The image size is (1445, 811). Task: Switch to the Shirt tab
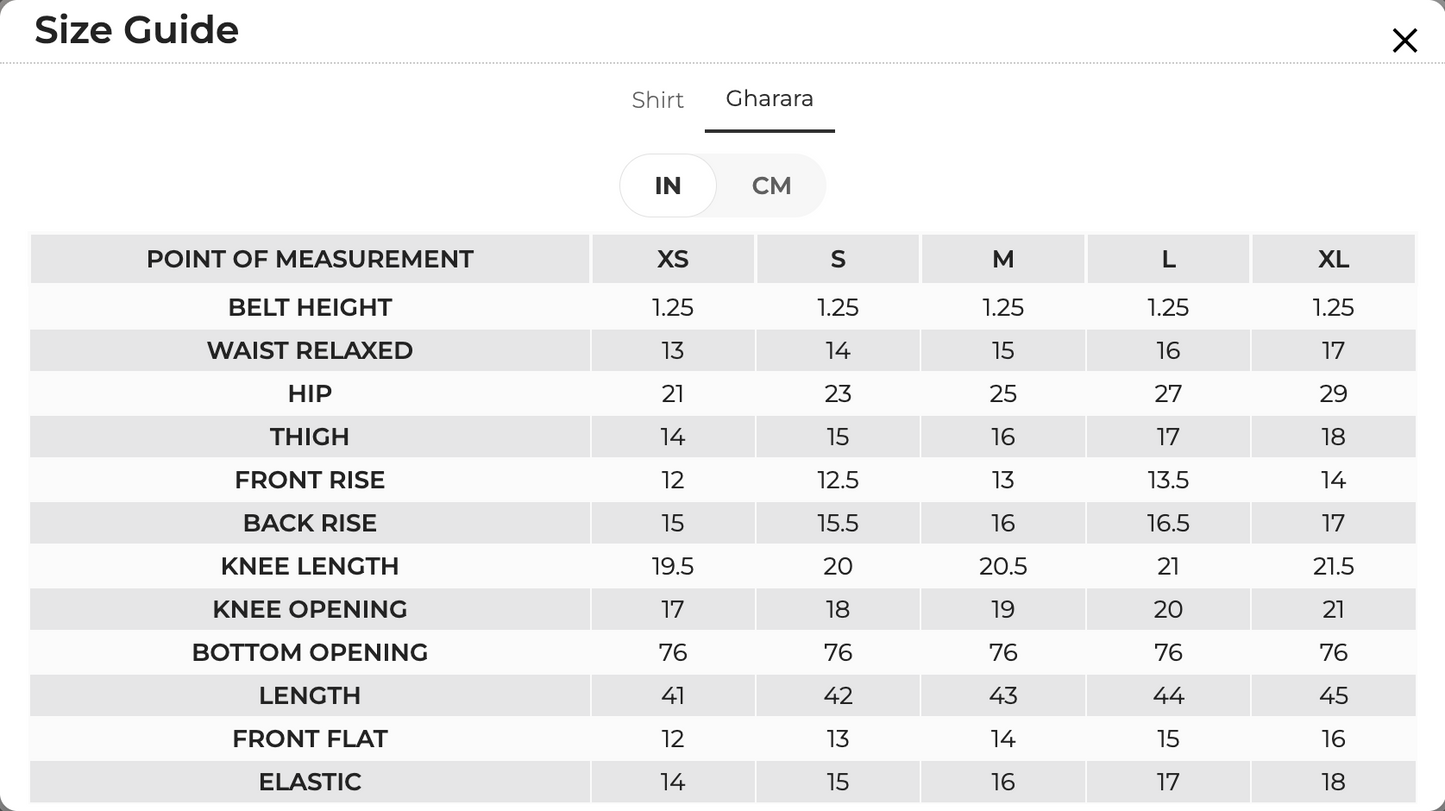pyautogui.click(x=658, y=100)
